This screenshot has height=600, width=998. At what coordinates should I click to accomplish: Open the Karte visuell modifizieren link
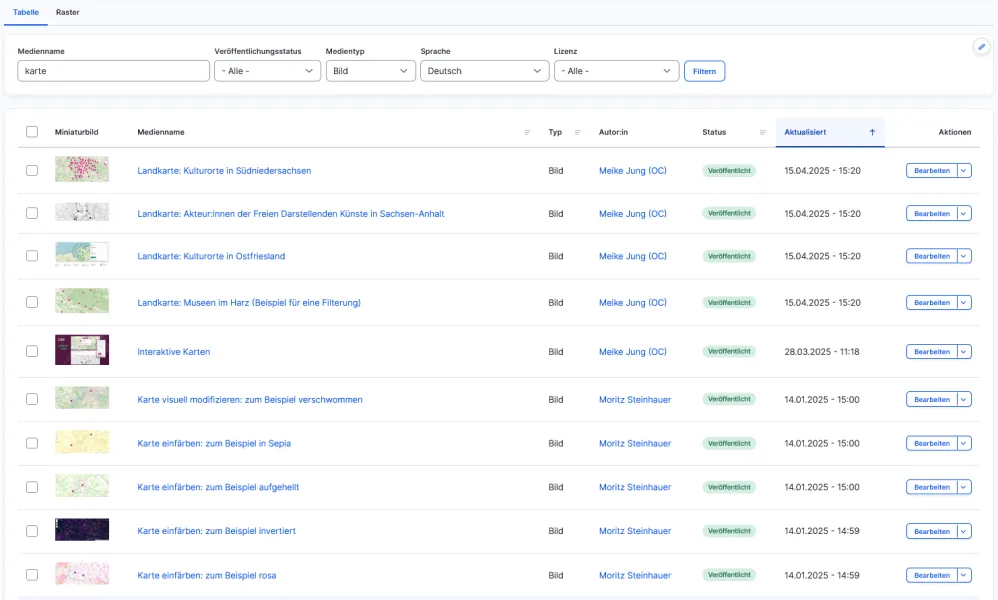(x=250, y=400)
